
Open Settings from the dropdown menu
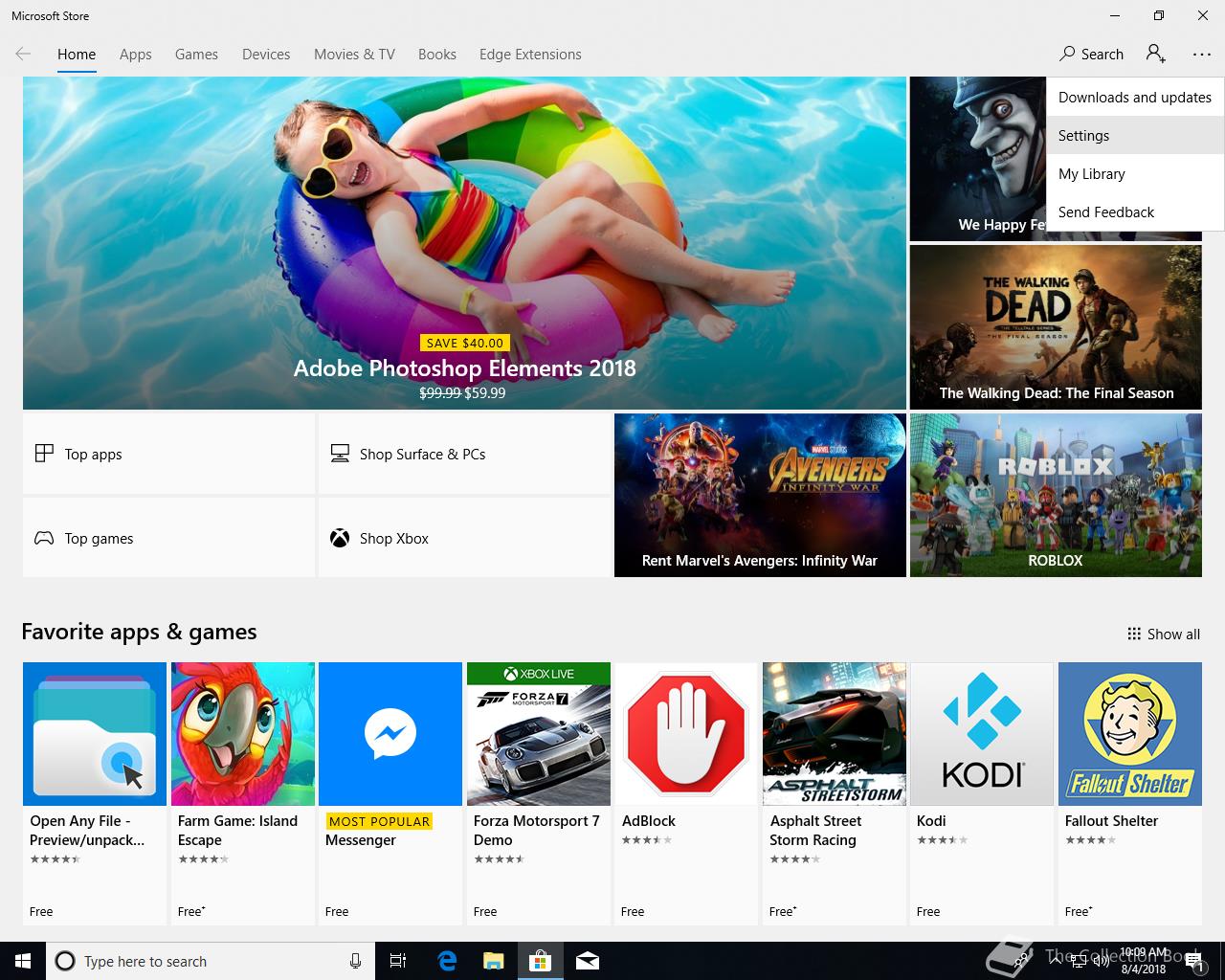tap(1135, 136)
